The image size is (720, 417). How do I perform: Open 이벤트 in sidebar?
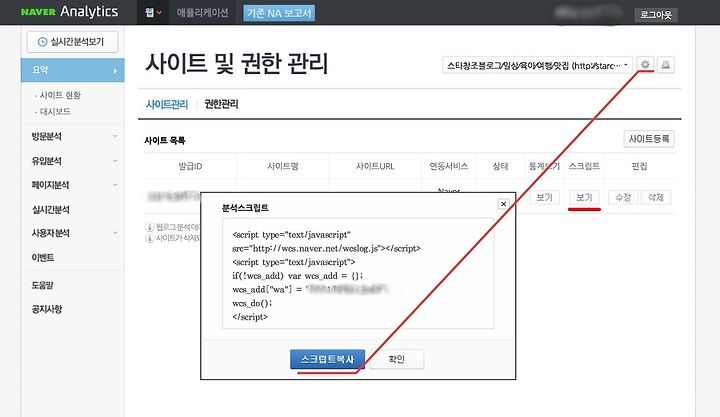(43, 258)
